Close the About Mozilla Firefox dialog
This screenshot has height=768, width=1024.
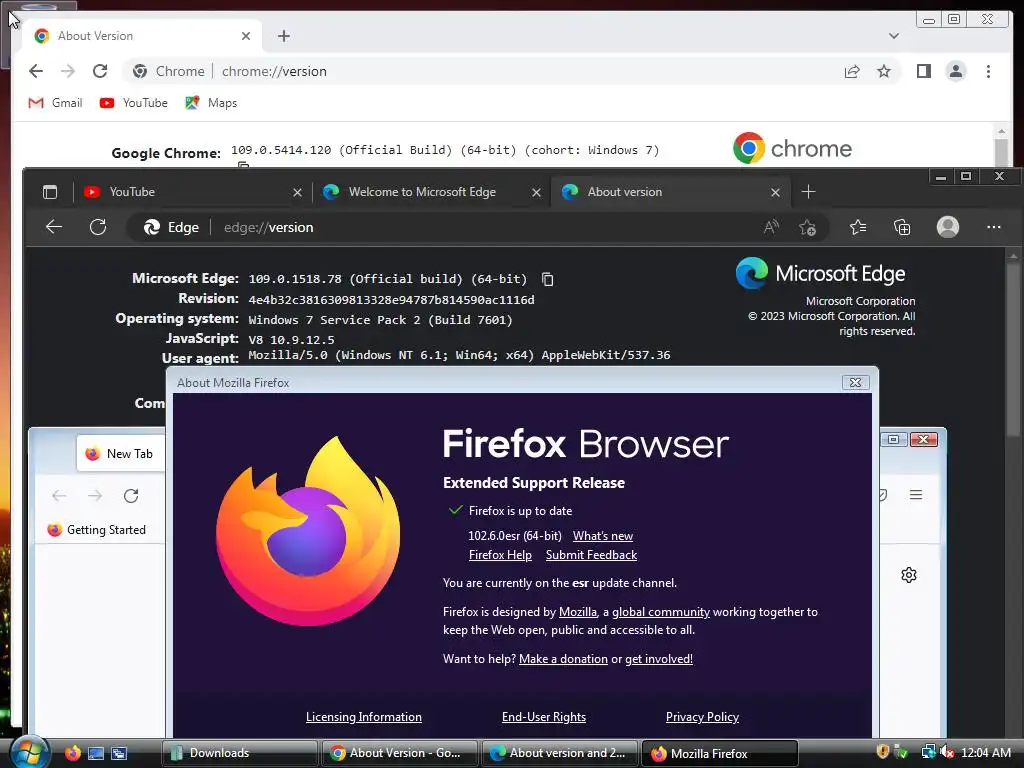855,383
